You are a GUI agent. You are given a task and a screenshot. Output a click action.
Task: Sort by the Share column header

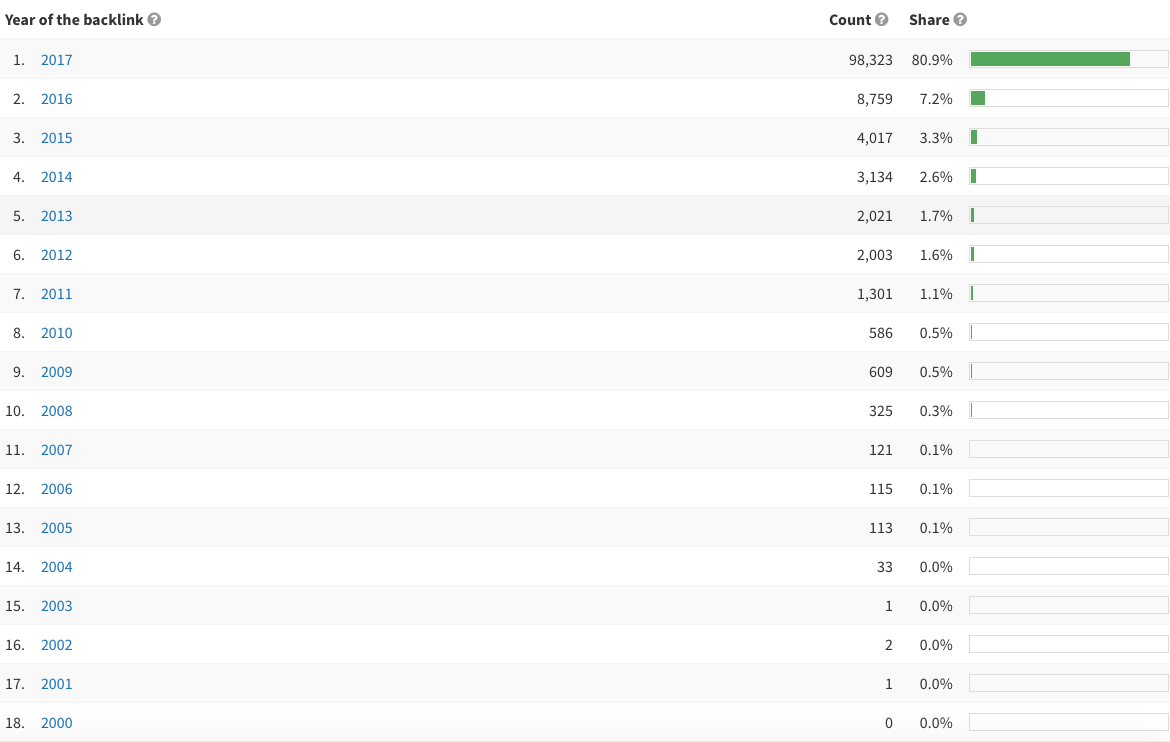(929, 20)
